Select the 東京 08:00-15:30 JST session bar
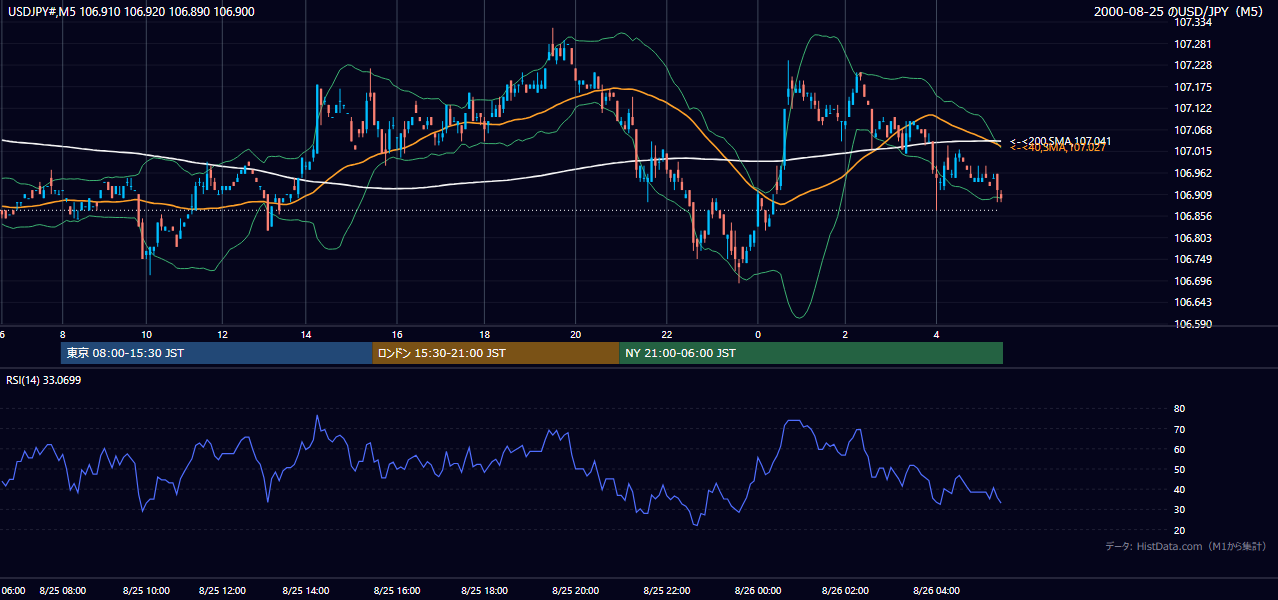This screenshot has height=600, width=1278. click(216, 353)
